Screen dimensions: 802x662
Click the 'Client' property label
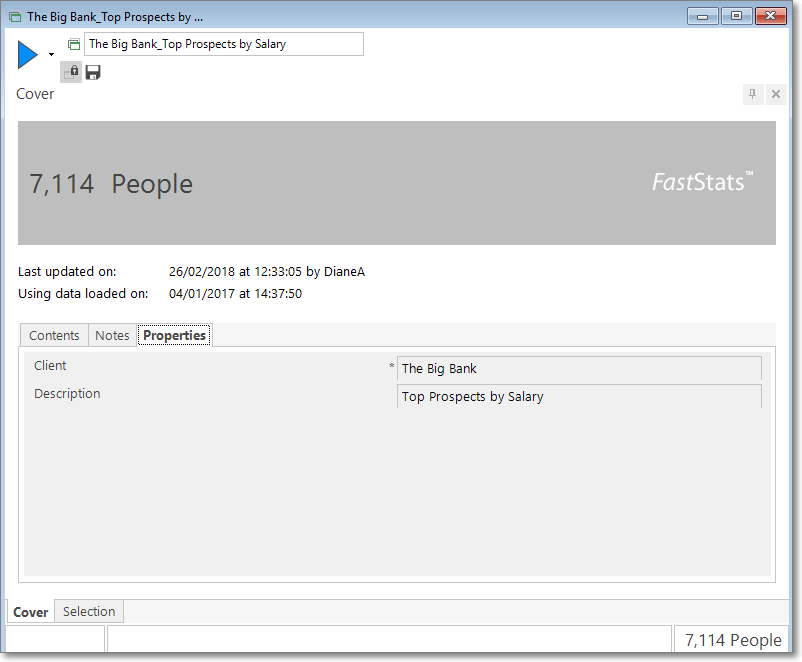click(50, 366)
